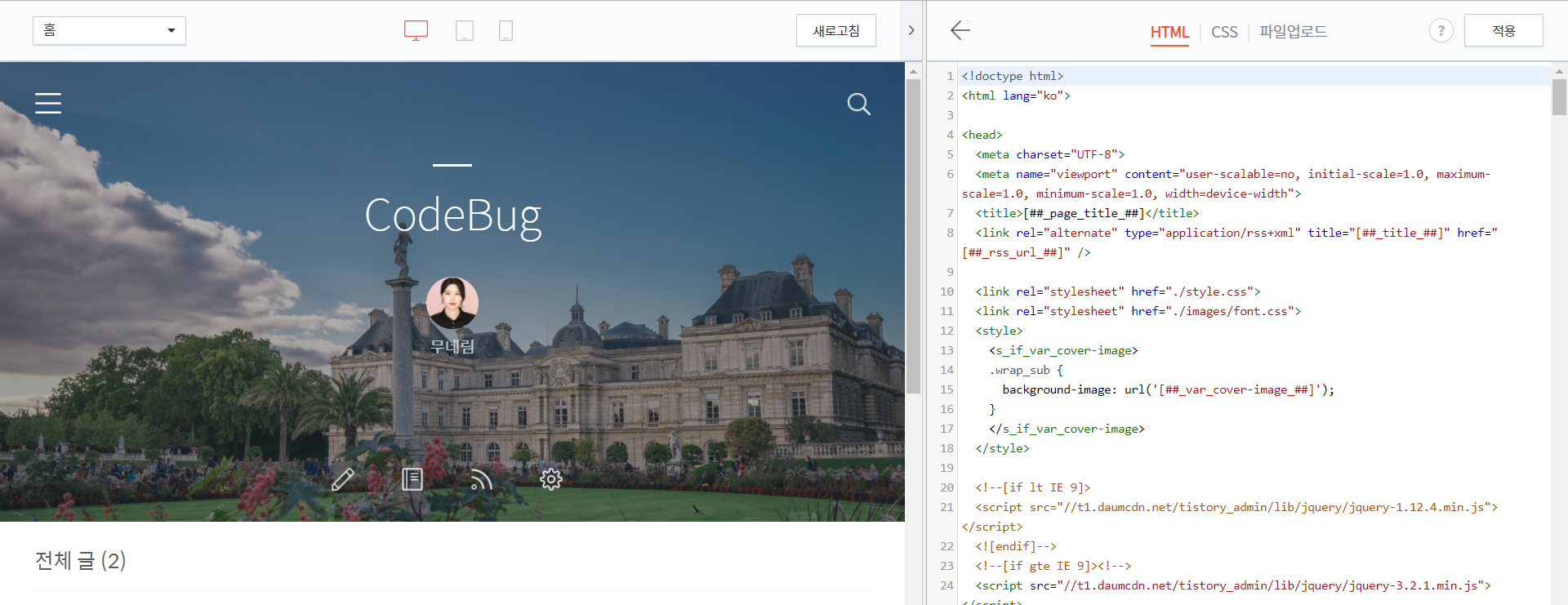Click the meta charset UTF-8 line
Screen dimensions: 1568x605
point(1050,154)
